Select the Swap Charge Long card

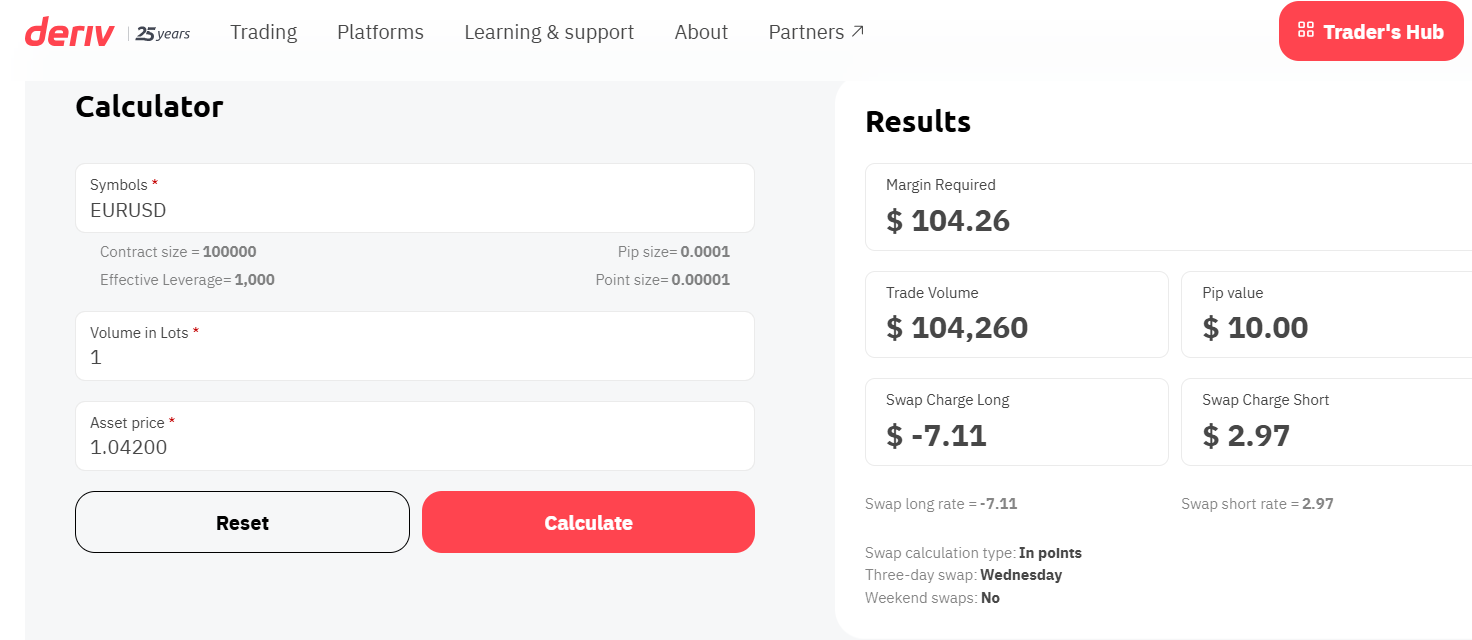(1016, 422)
